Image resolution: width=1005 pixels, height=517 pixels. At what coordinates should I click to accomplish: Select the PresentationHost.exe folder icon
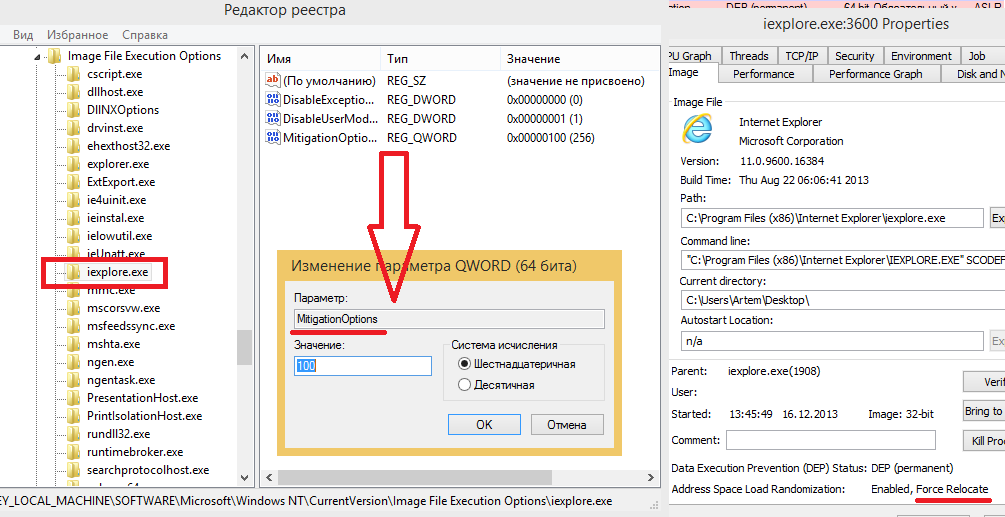point(74,397)
